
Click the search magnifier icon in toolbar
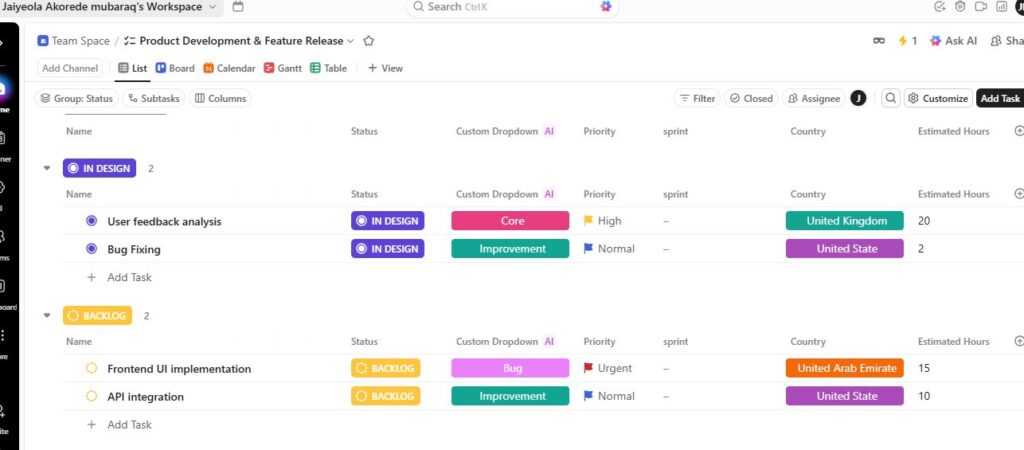[890, 98]
